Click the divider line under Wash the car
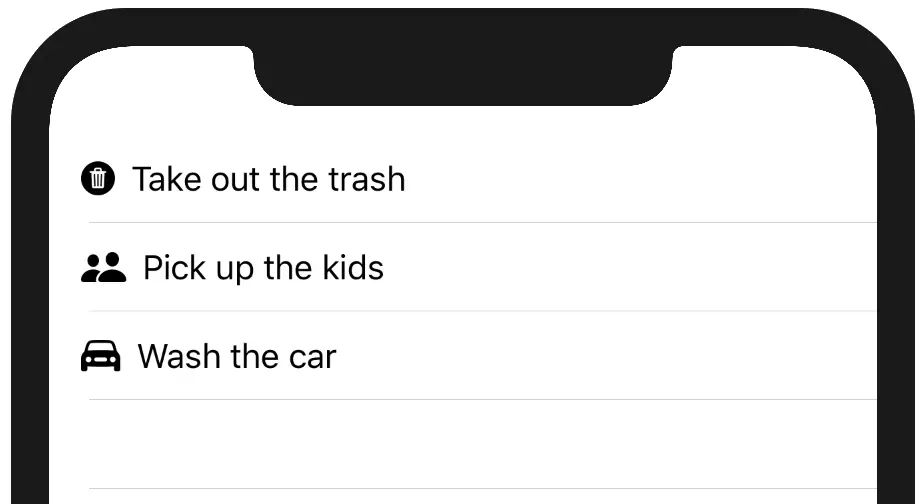This screenshot has width=924, height=504. 483,399
